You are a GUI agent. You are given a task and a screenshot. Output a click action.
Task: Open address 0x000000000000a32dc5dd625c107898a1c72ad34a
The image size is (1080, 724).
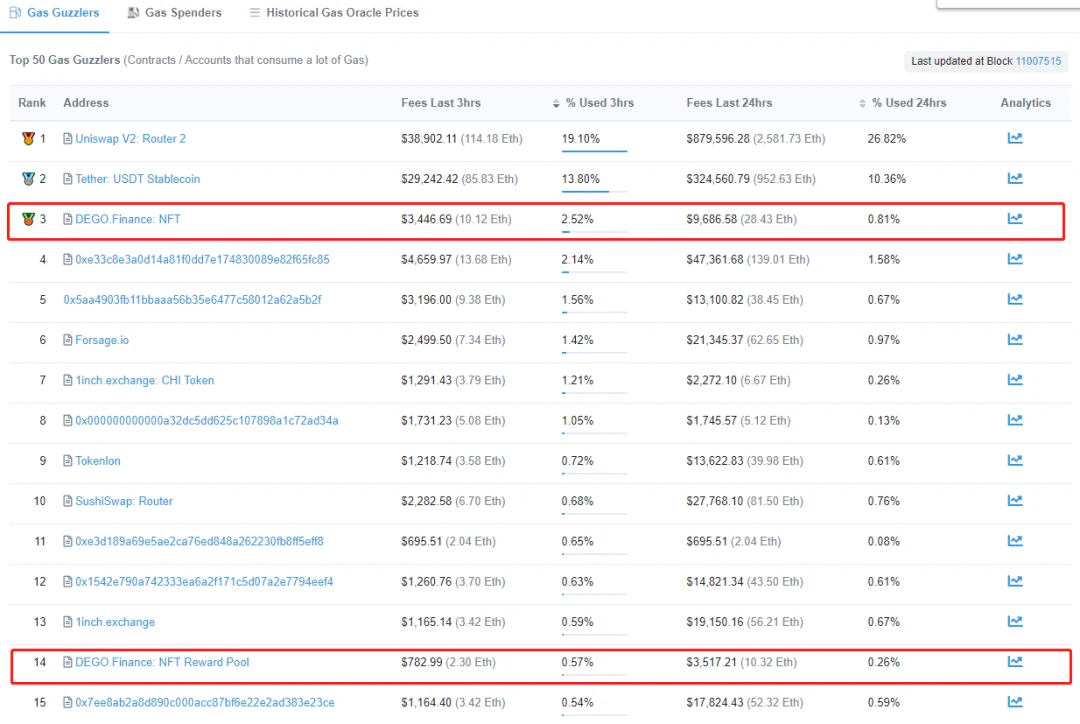(x=207, y=420)
